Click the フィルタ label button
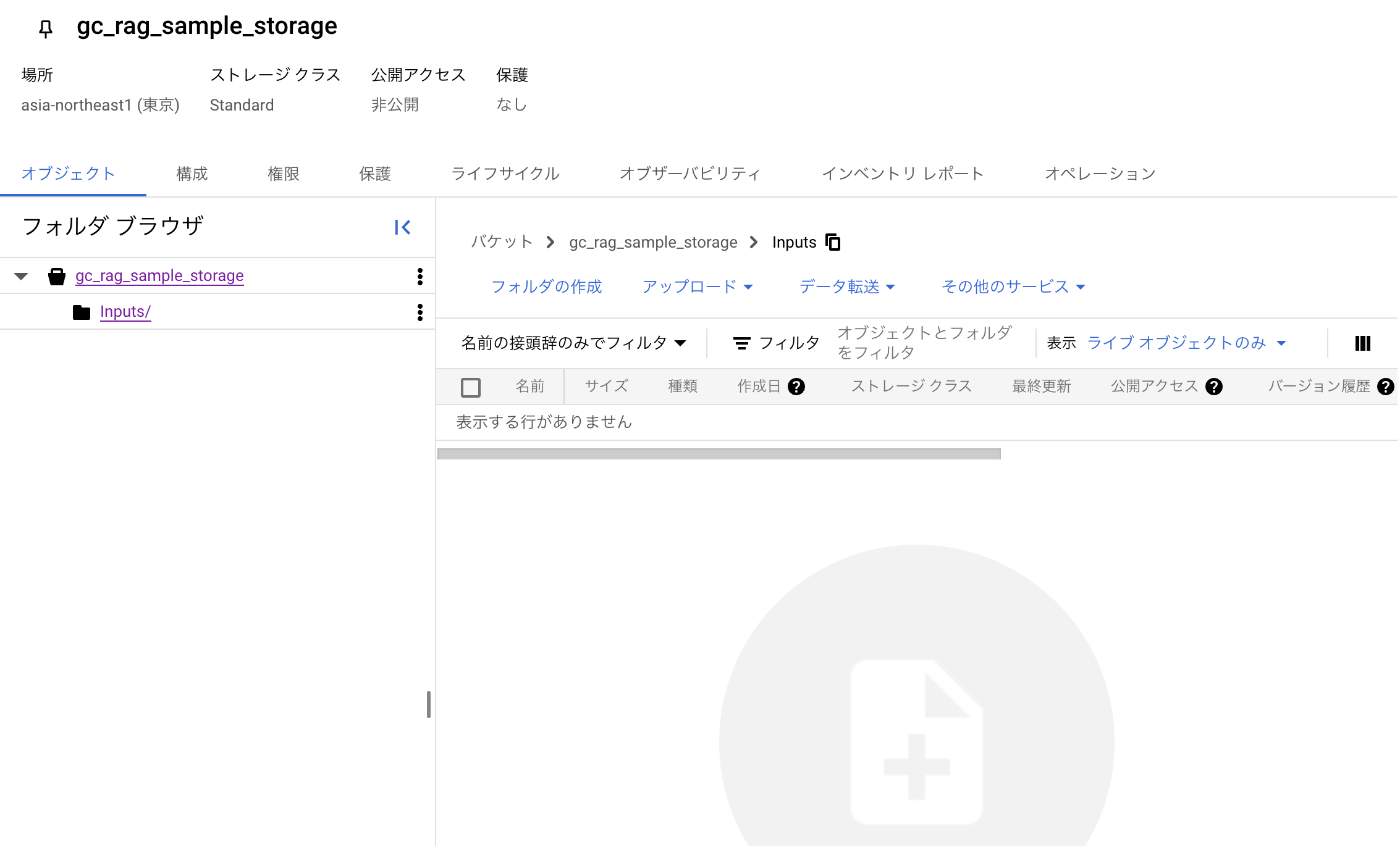 789,343
